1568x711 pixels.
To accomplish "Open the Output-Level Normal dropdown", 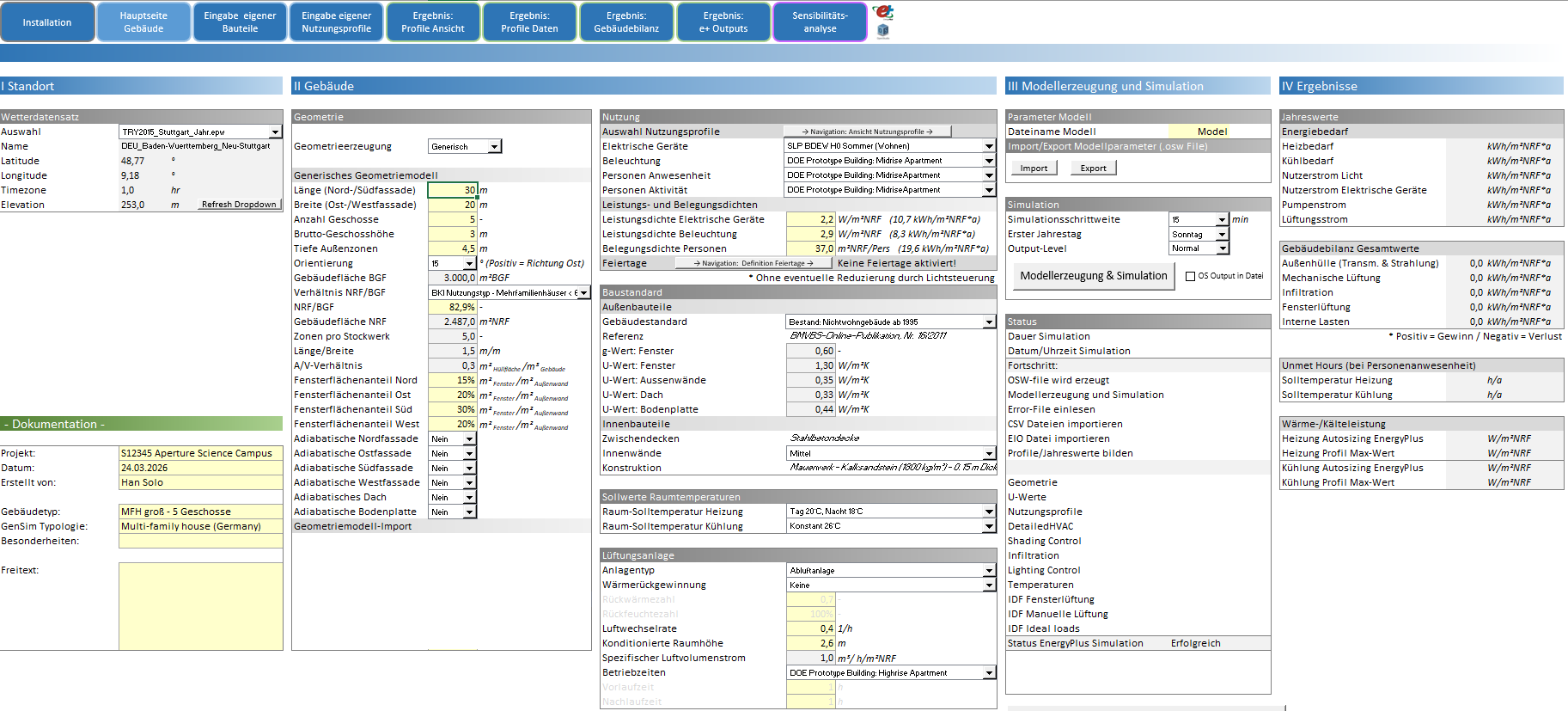I will [1222, 248].
